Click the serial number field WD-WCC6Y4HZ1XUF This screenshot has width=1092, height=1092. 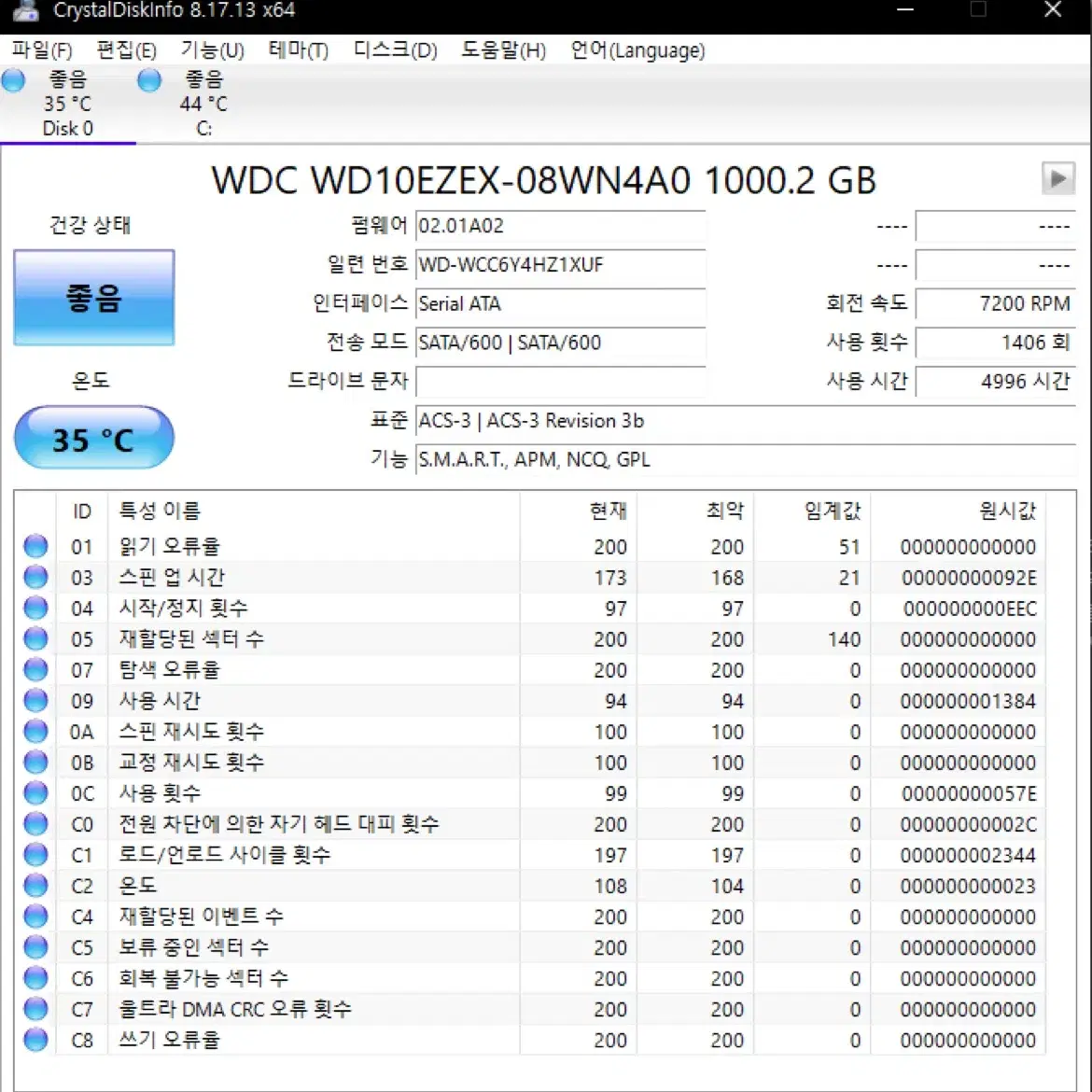561,265
